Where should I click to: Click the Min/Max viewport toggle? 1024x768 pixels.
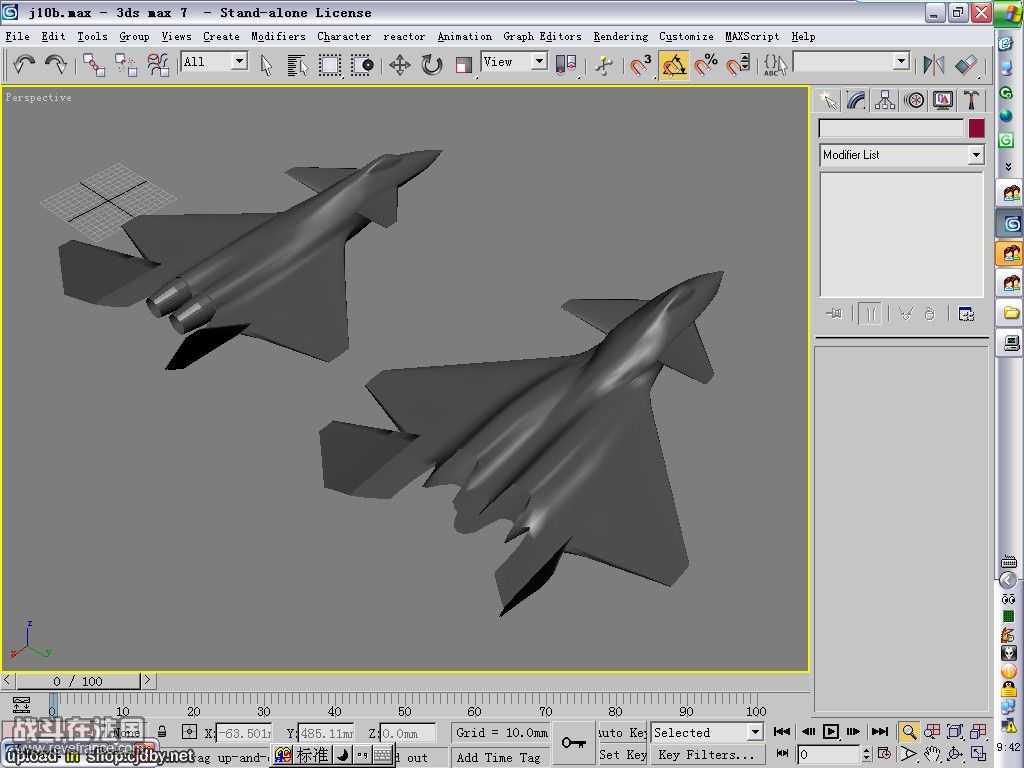[978, 754]
